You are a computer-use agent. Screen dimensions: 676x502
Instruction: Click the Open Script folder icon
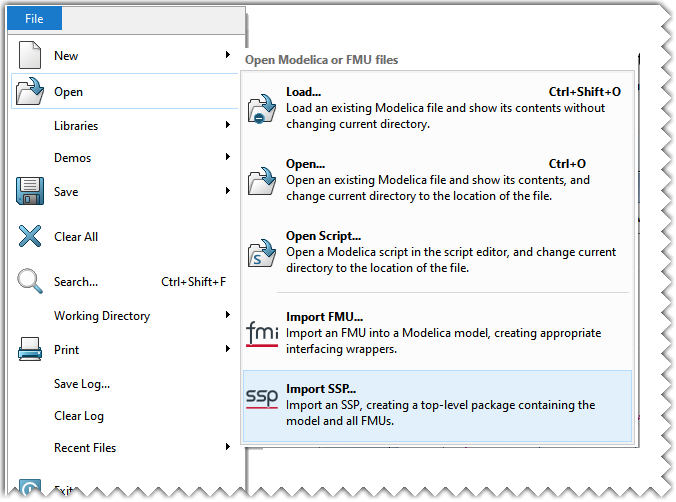point(262,252)
